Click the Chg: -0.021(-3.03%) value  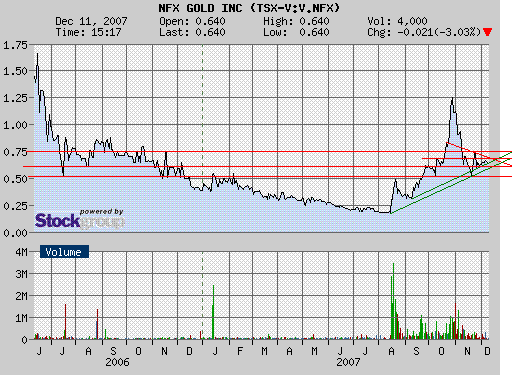click(424, 32)
